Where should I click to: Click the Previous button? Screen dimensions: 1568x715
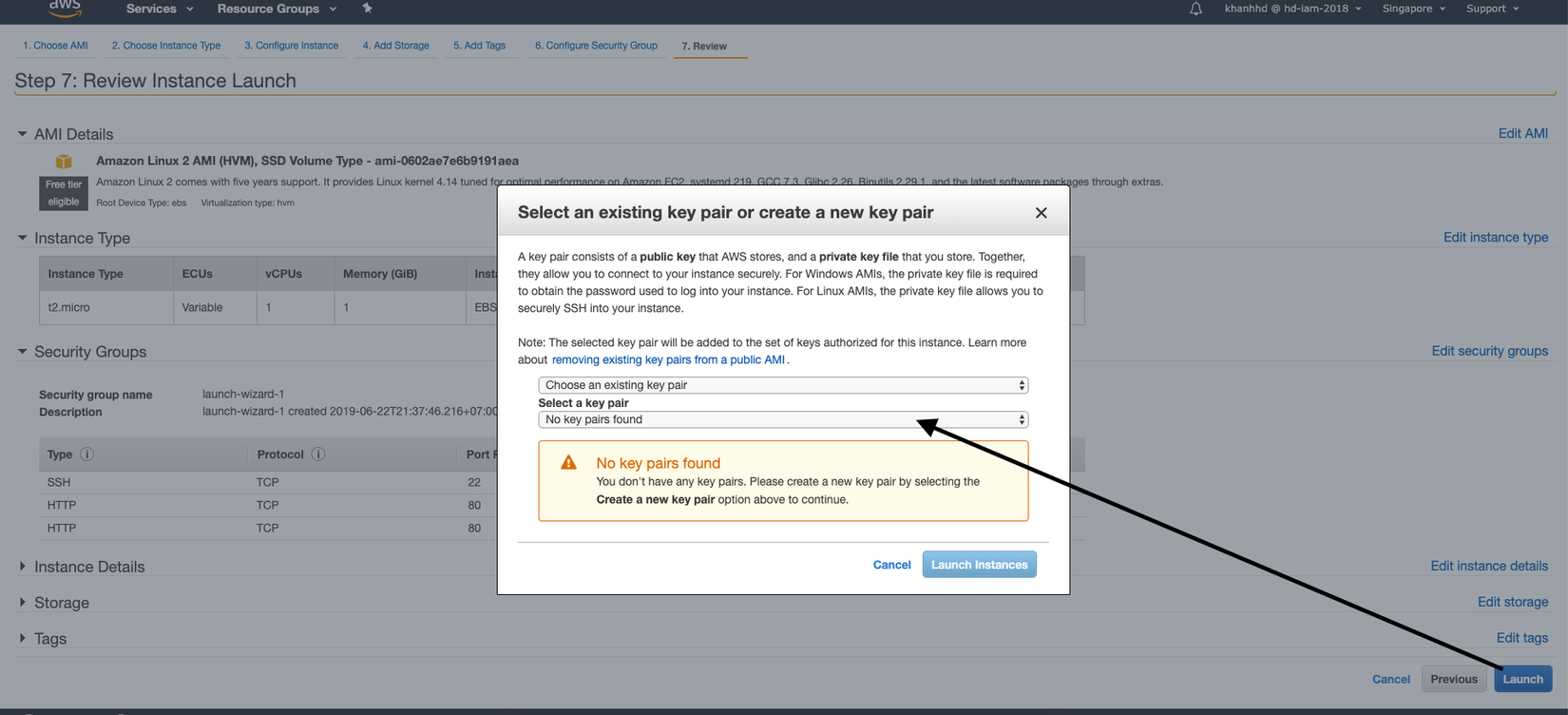pos(1453,679)
